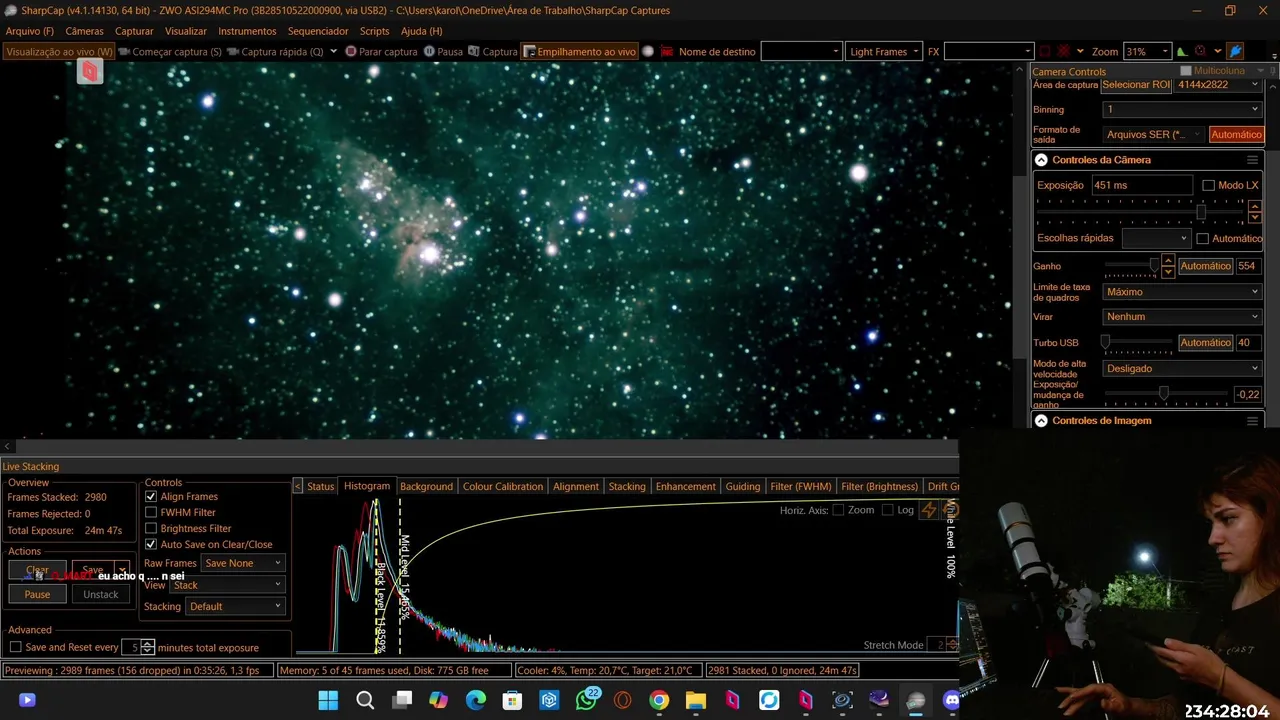Viewport: 1280px width, 720px height.
Task: Open Windows Start menu
Action: tap(328, 700)
